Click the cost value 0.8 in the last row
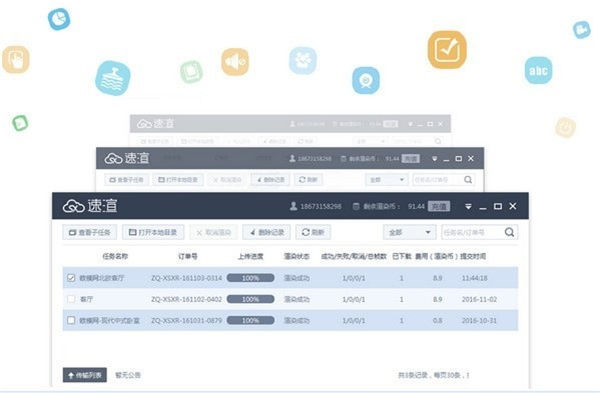600x393 pixels. click(438, 320)
